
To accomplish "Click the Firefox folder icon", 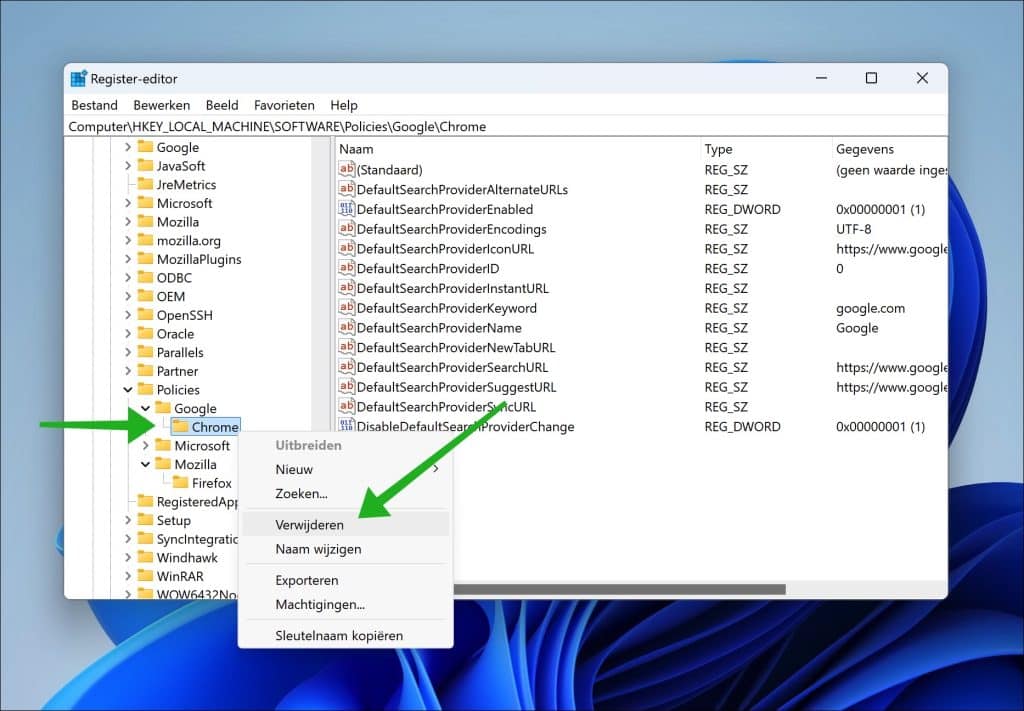I will coord(180,482).
